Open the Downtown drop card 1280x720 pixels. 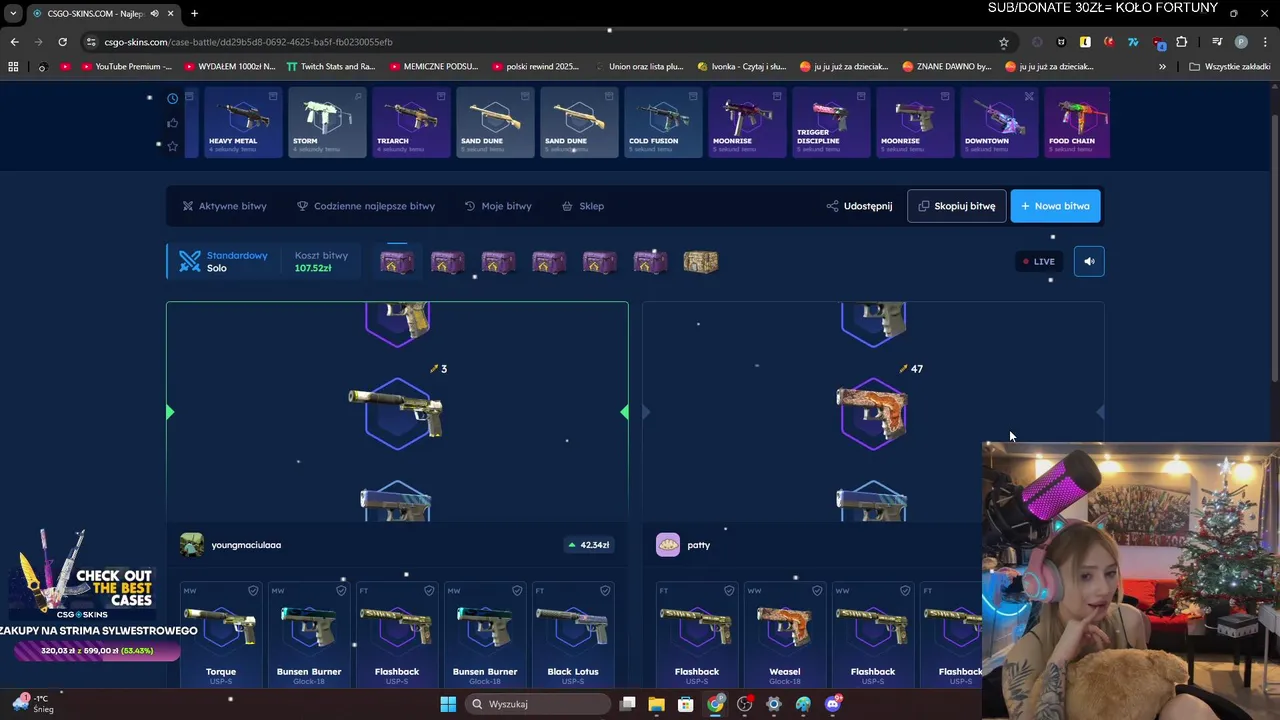(x=999, y=122)
